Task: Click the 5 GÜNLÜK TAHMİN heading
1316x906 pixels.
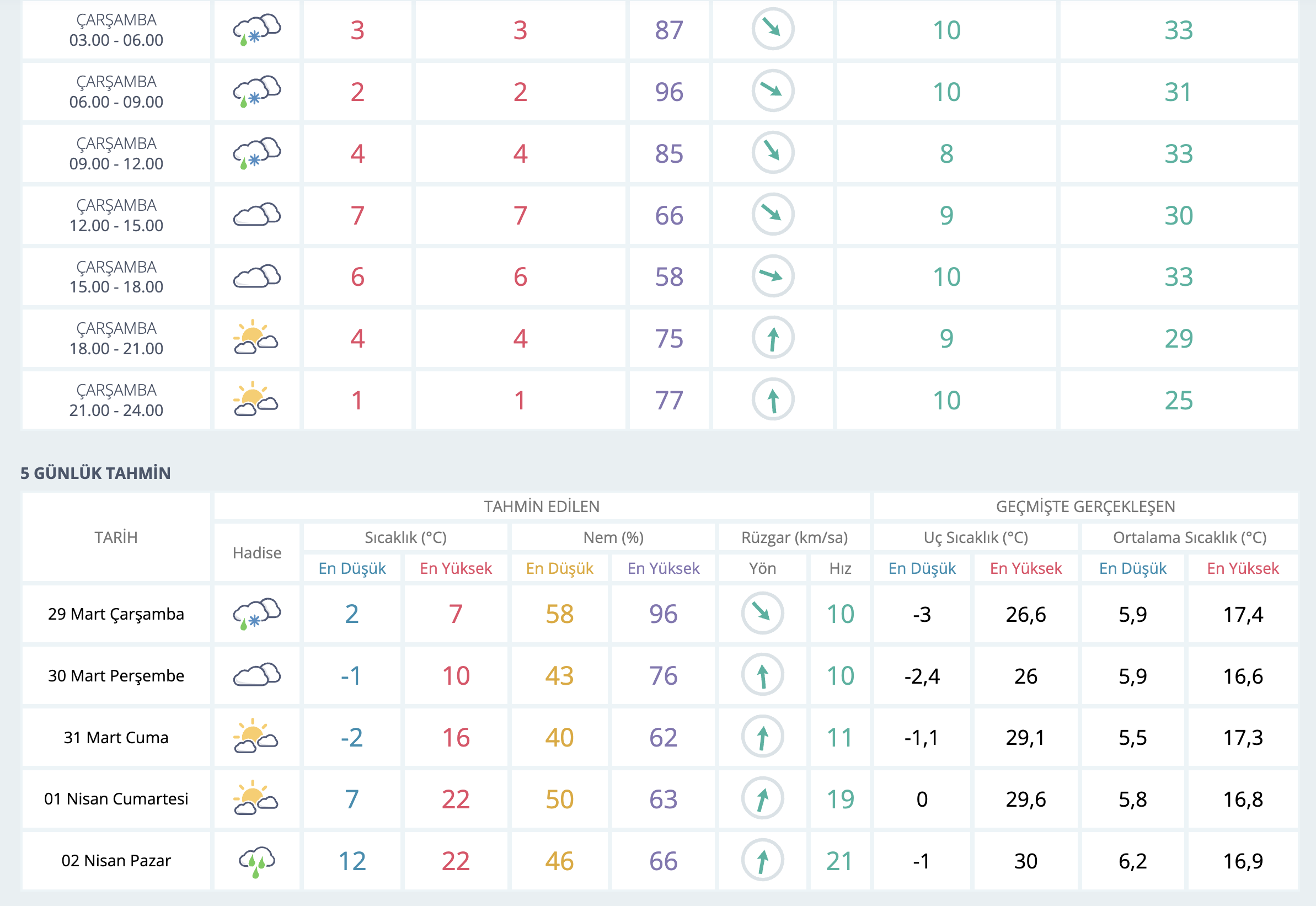Action: click(x=95, y=473)
